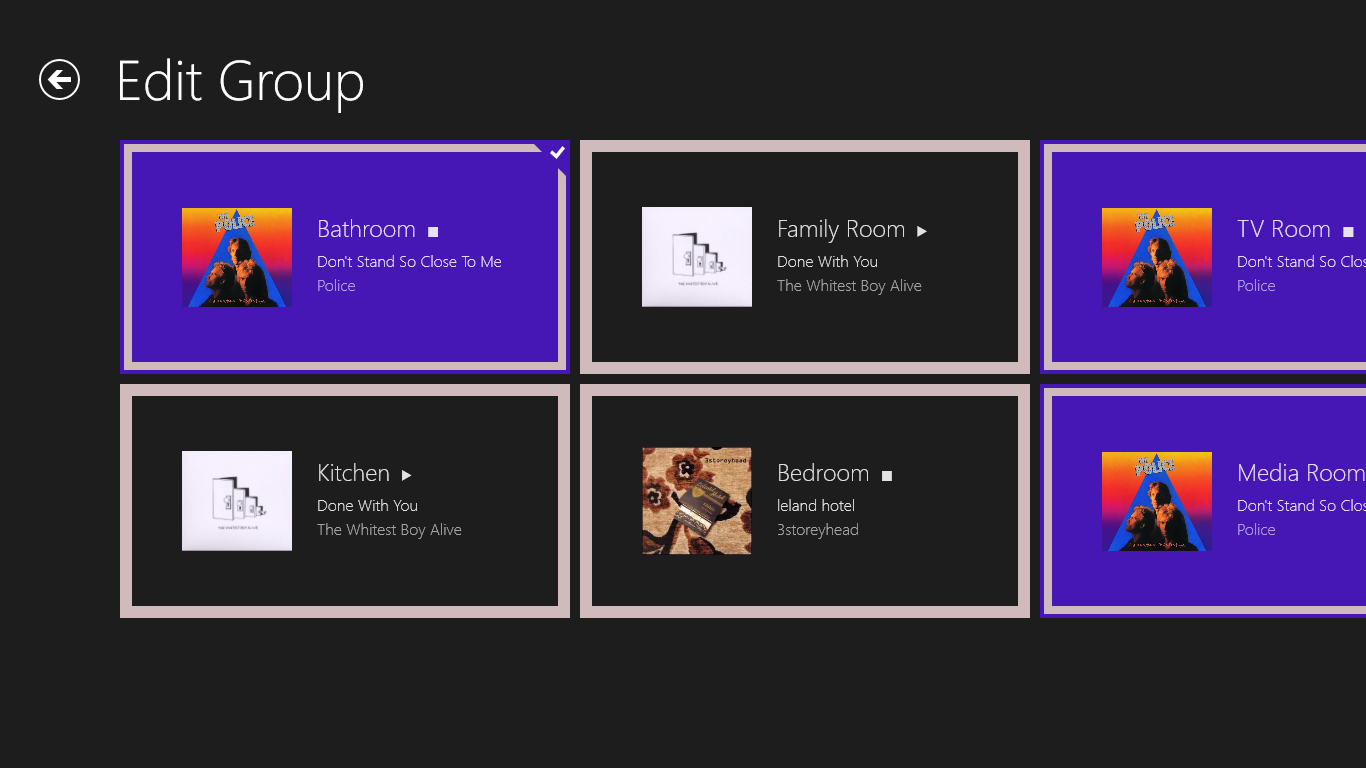Click Family Room's The Whitest Boy Alive
Viewport: 1366px width, 768px height.
point(849,286)
